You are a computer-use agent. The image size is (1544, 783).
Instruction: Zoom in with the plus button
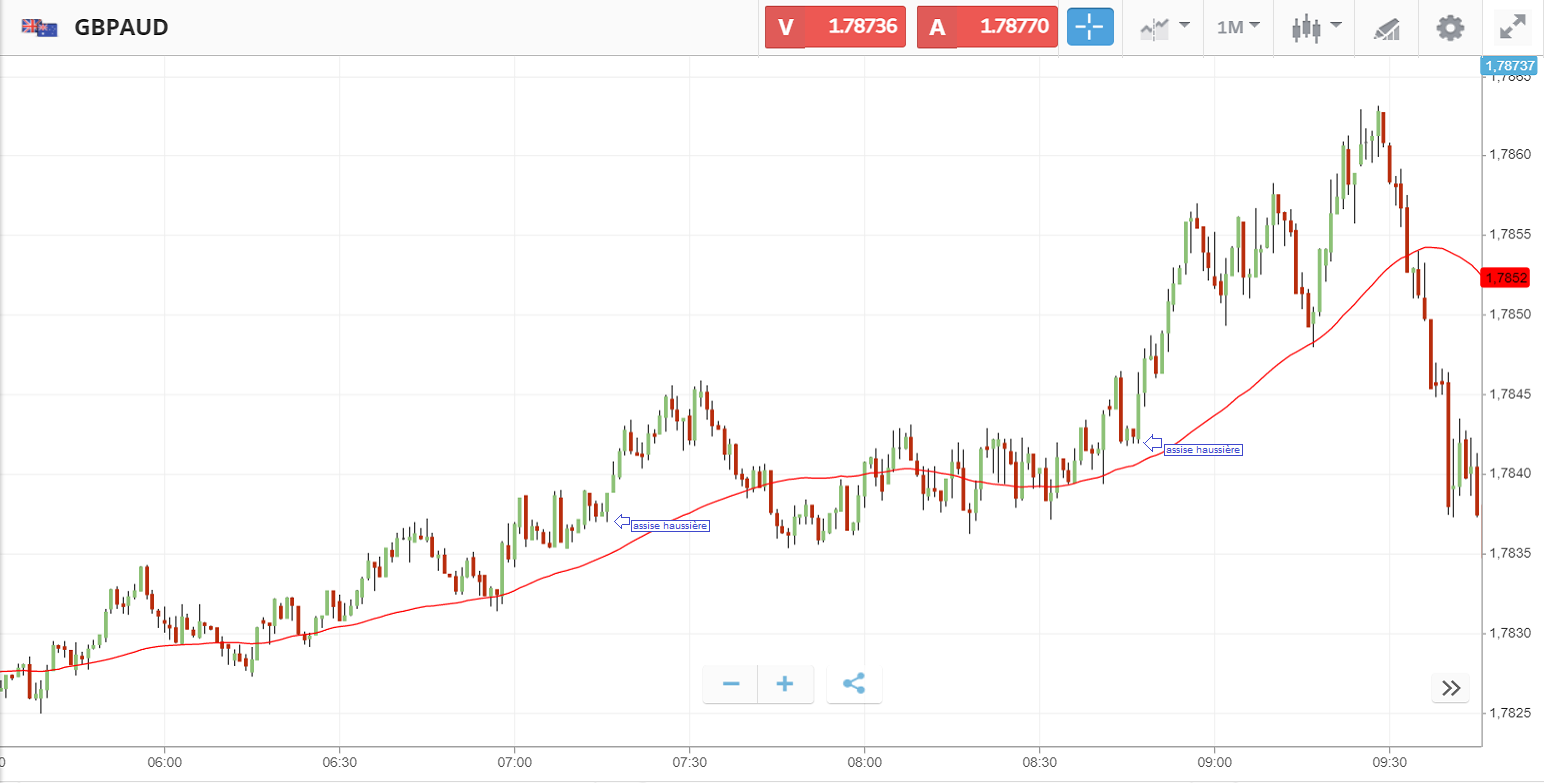point(785,684)
